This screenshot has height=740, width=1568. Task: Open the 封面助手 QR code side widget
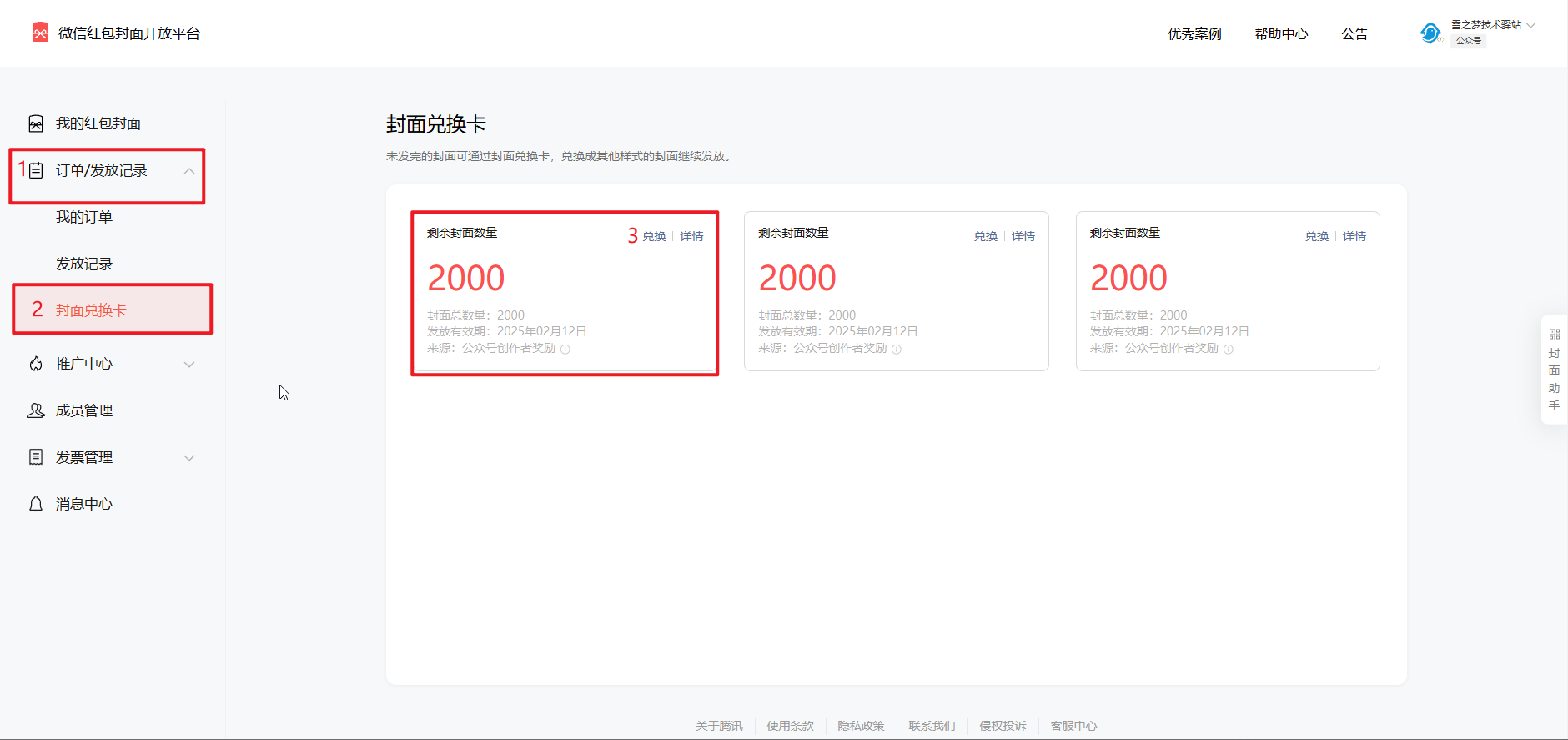click(x=1554, y=370)
